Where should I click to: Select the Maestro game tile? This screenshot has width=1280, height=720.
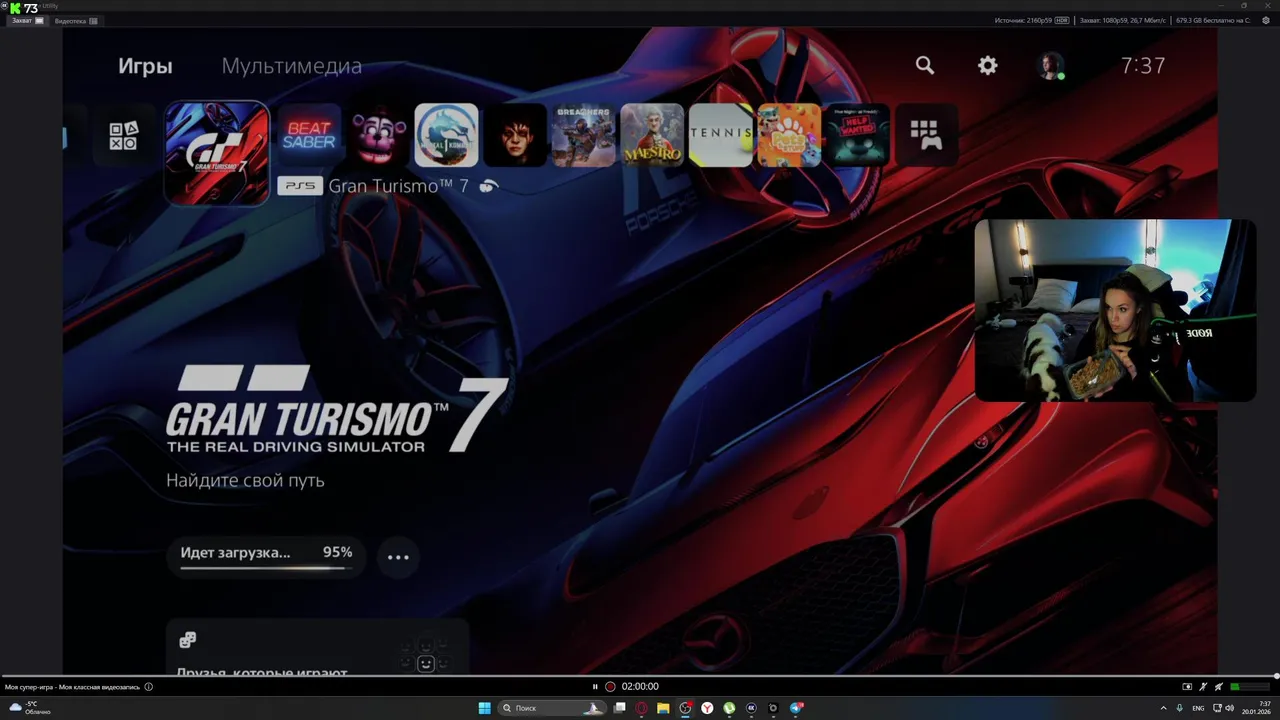click(652, 135)
